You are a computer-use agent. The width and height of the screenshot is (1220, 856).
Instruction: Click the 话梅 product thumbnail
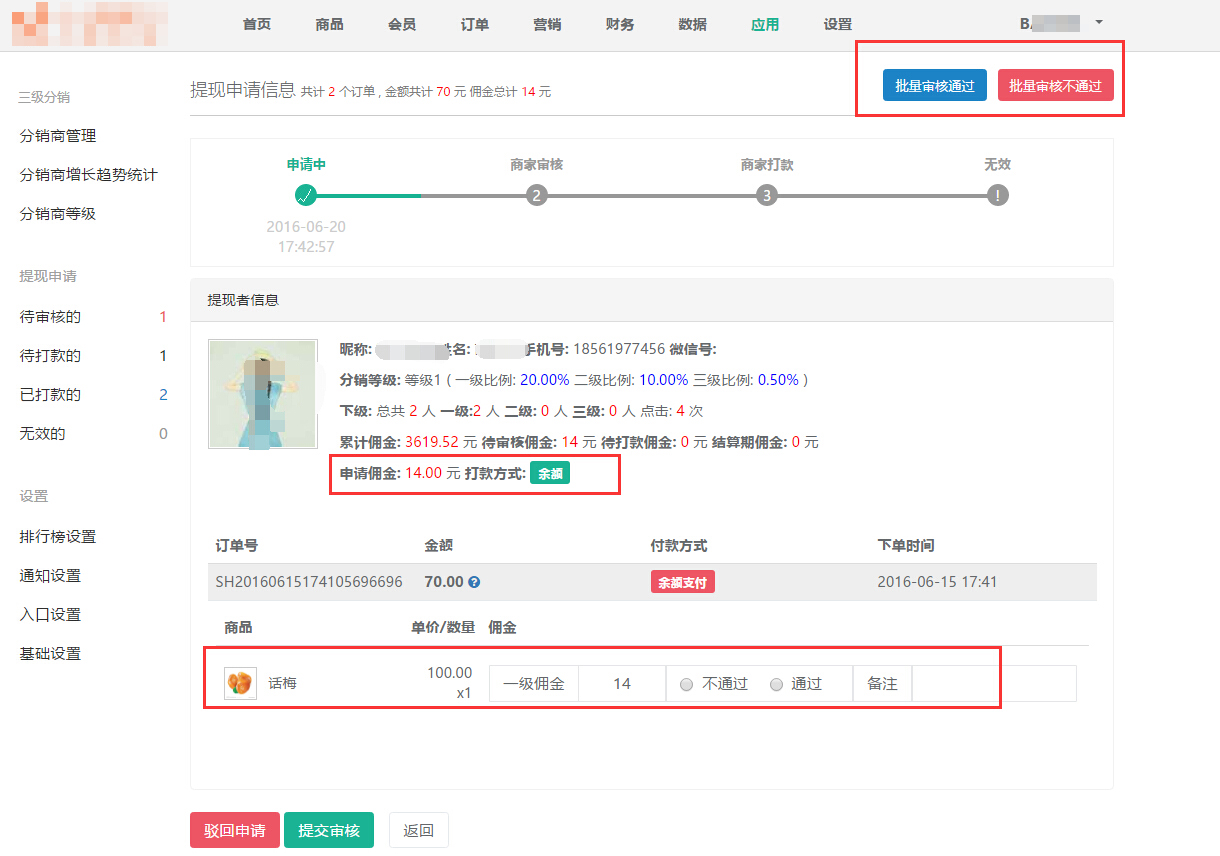(240, 683)
